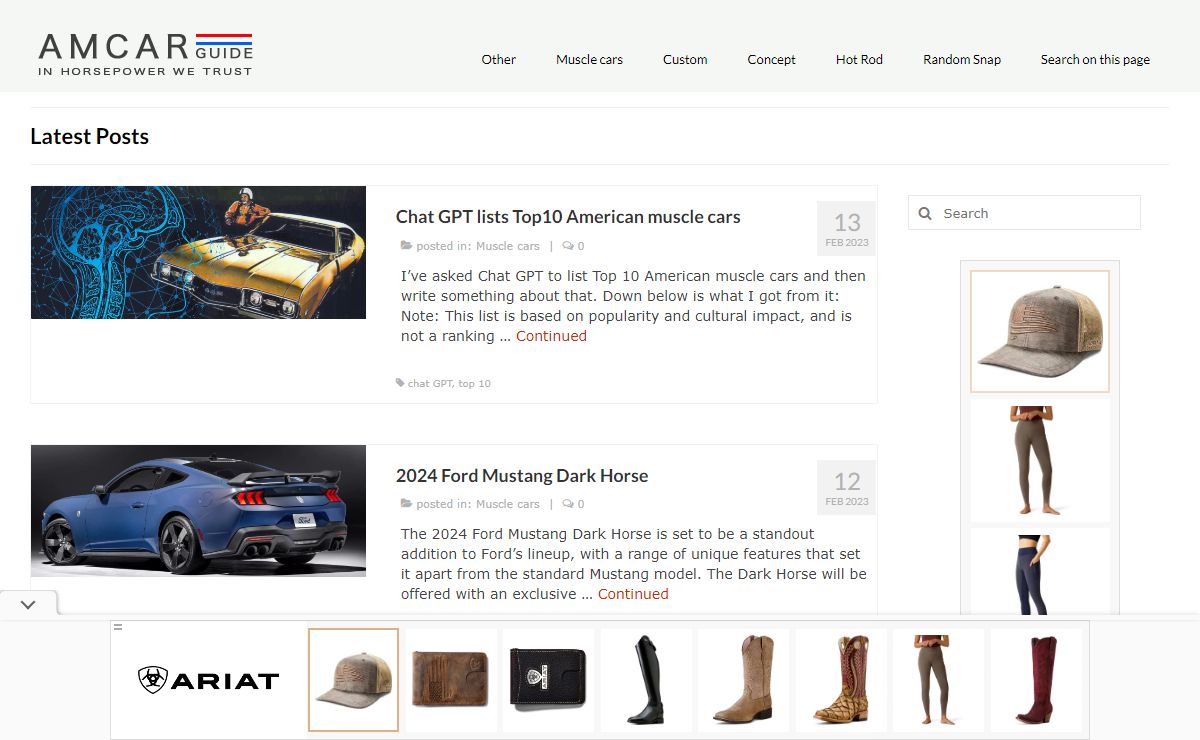Click the ad options icon on bottom banner
This screenshot has width=1200, height=740.
click(x=118, y=627)
